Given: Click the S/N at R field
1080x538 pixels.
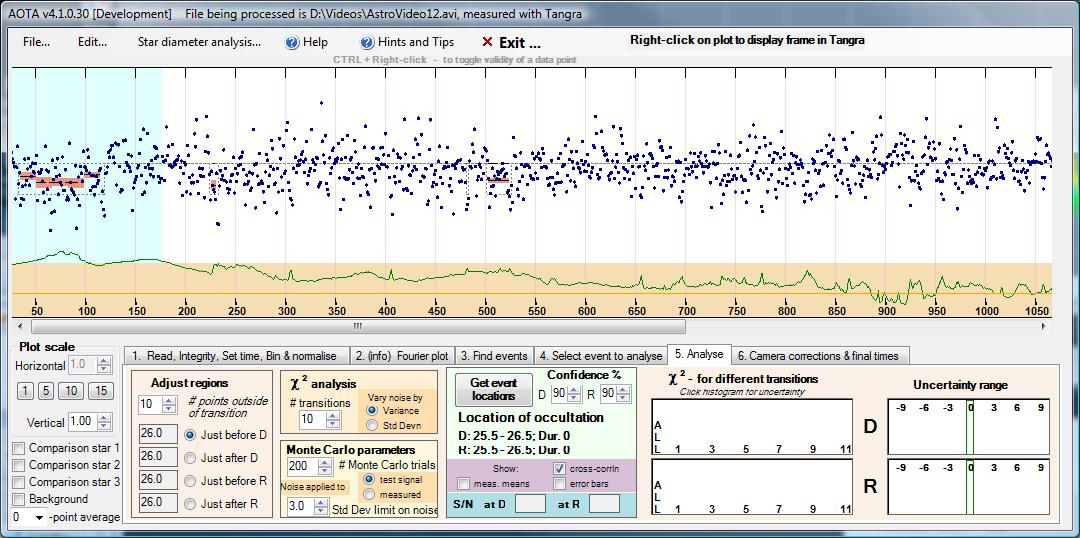Looking at the screenshot, I should 604,504.
